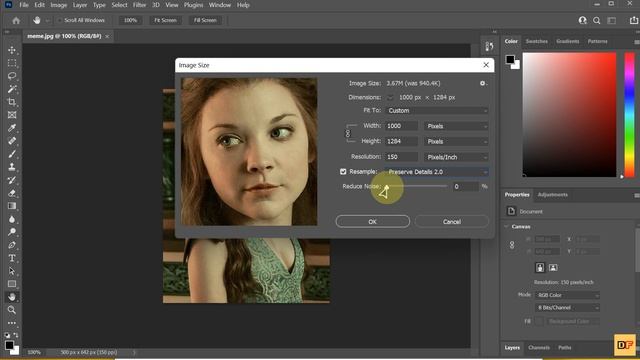Select the History Brush tool
Screen dimensions: 640x360
[12, 180]
